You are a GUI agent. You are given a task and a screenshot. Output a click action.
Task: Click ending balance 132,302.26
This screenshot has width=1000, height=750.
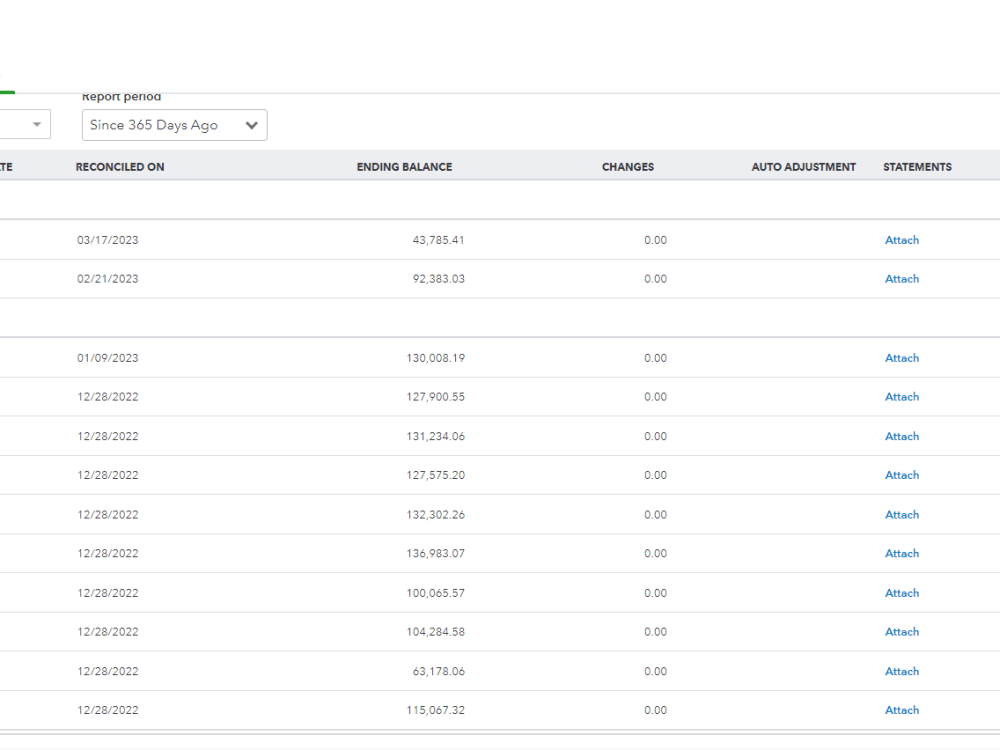[x=436, y=515]
